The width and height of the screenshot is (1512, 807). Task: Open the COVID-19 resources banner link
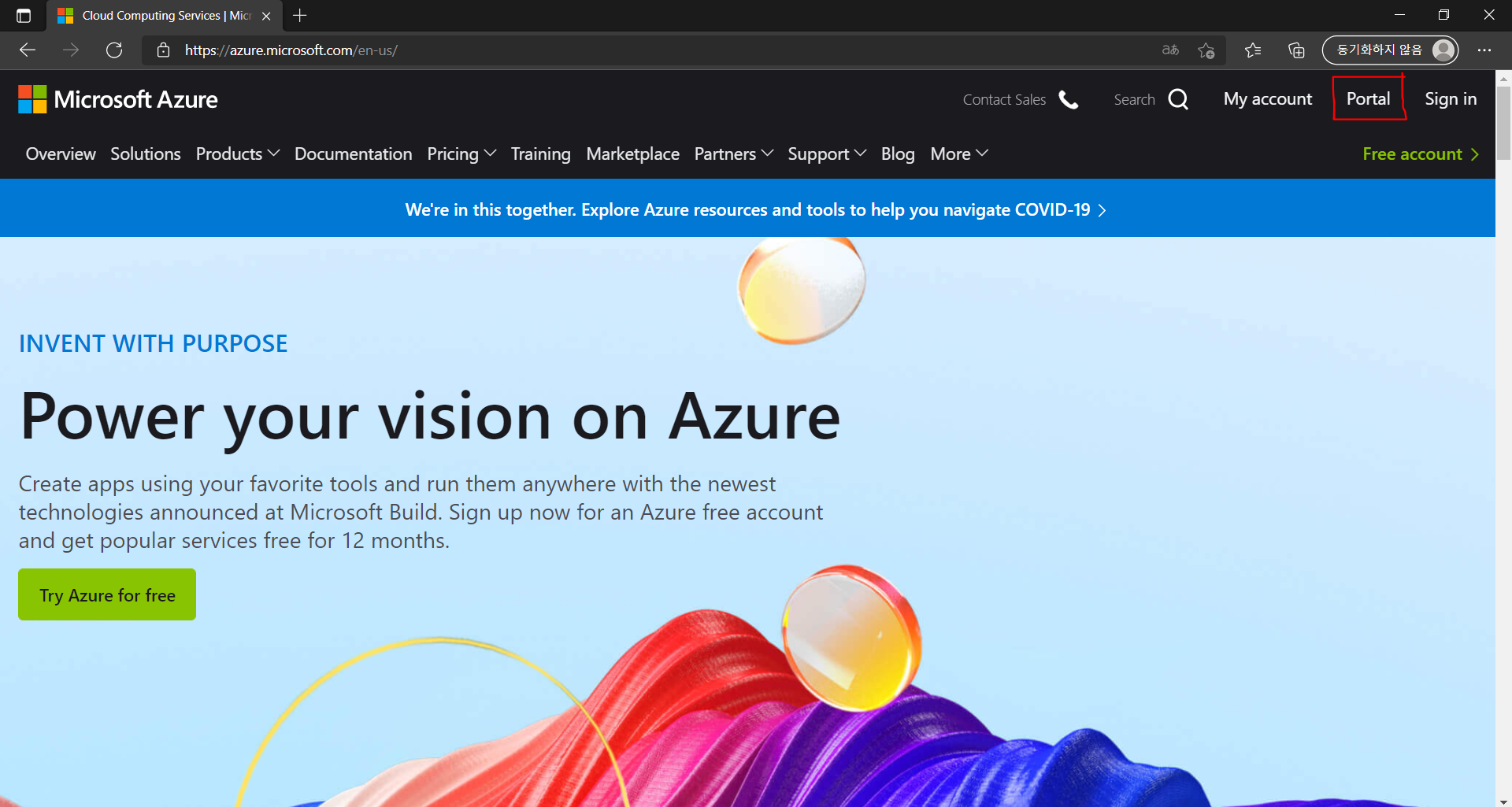pos(756,210)
